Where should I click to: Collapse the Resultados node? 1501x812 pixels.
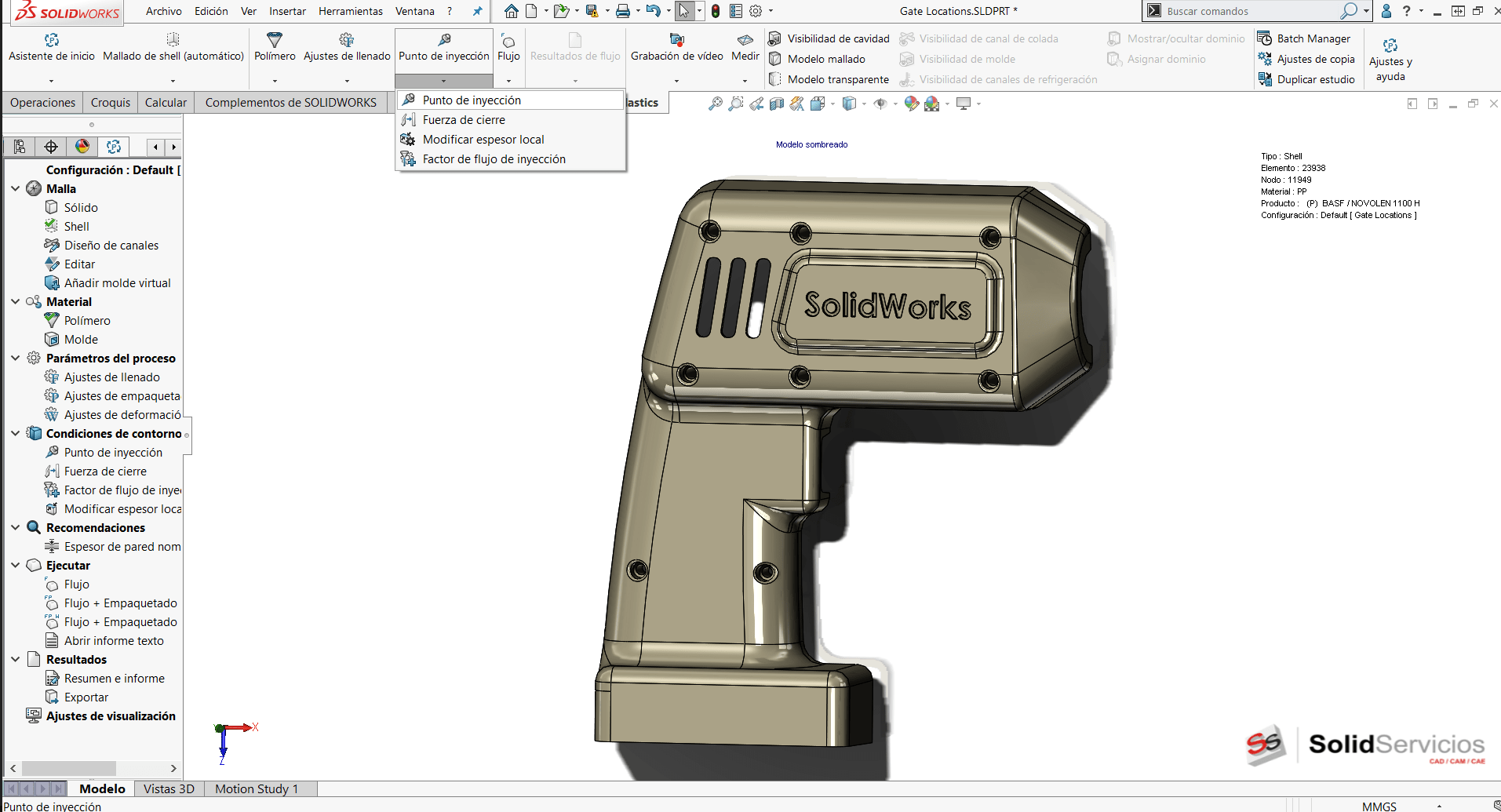pos(15,660)
